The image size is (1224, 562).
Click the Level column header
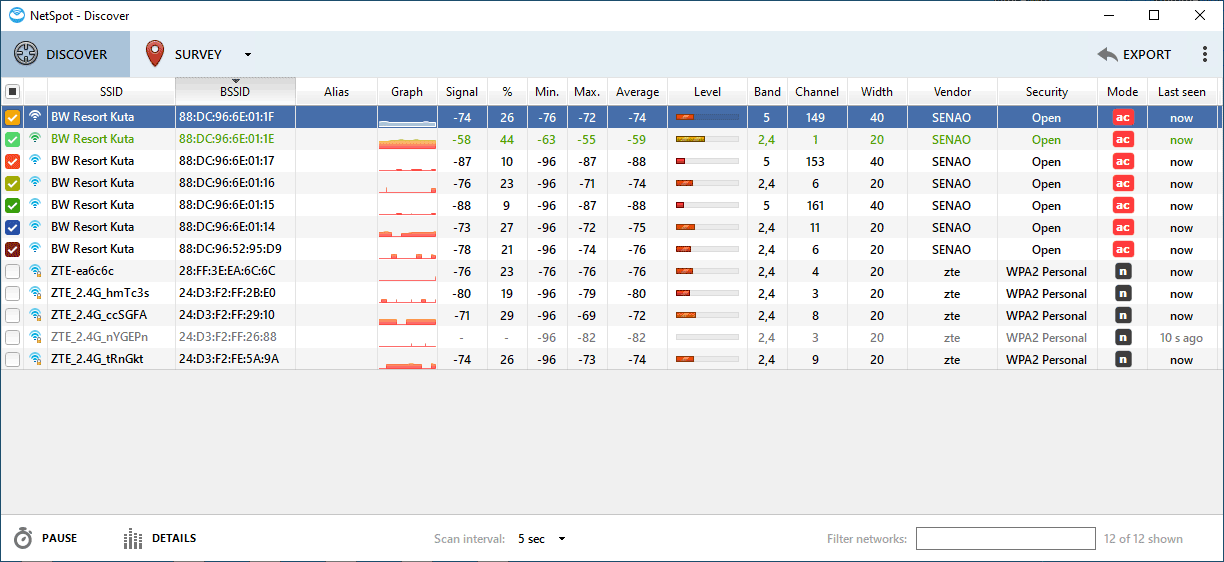pos(707,91)
